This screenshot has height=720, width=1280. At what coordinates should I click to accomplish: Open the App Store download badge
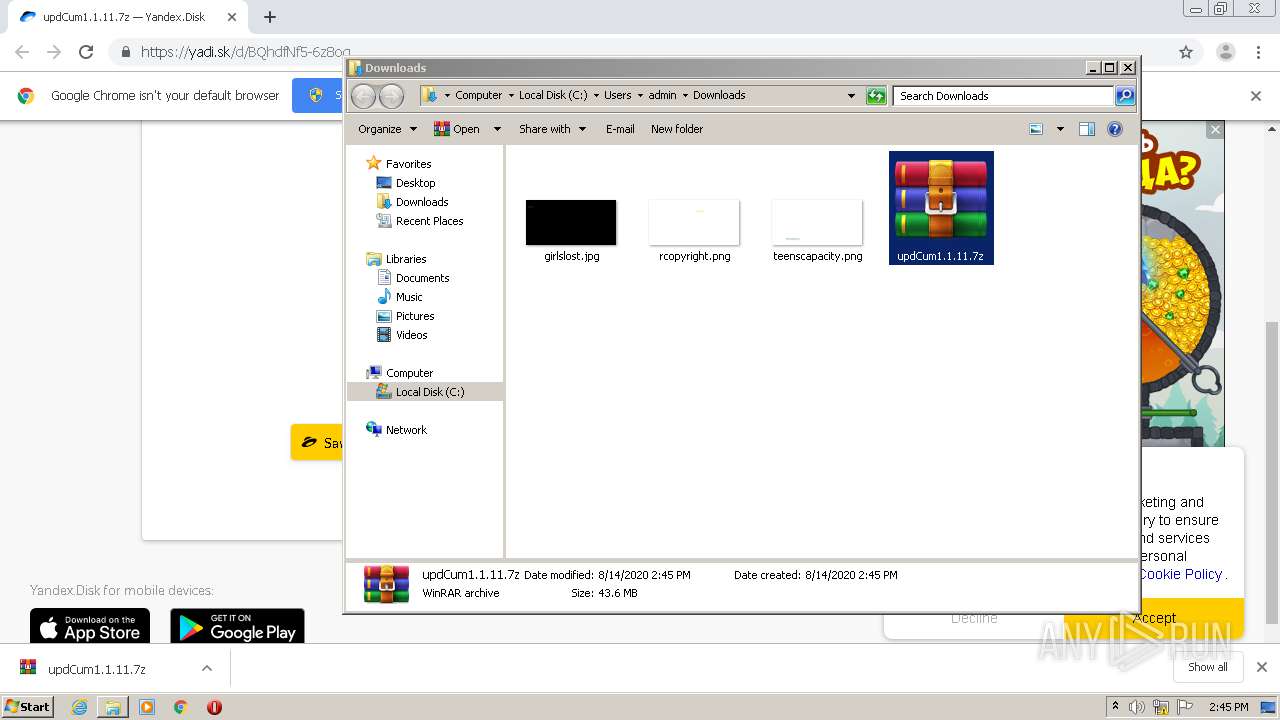pyautogui.click(x=90, y=626)
